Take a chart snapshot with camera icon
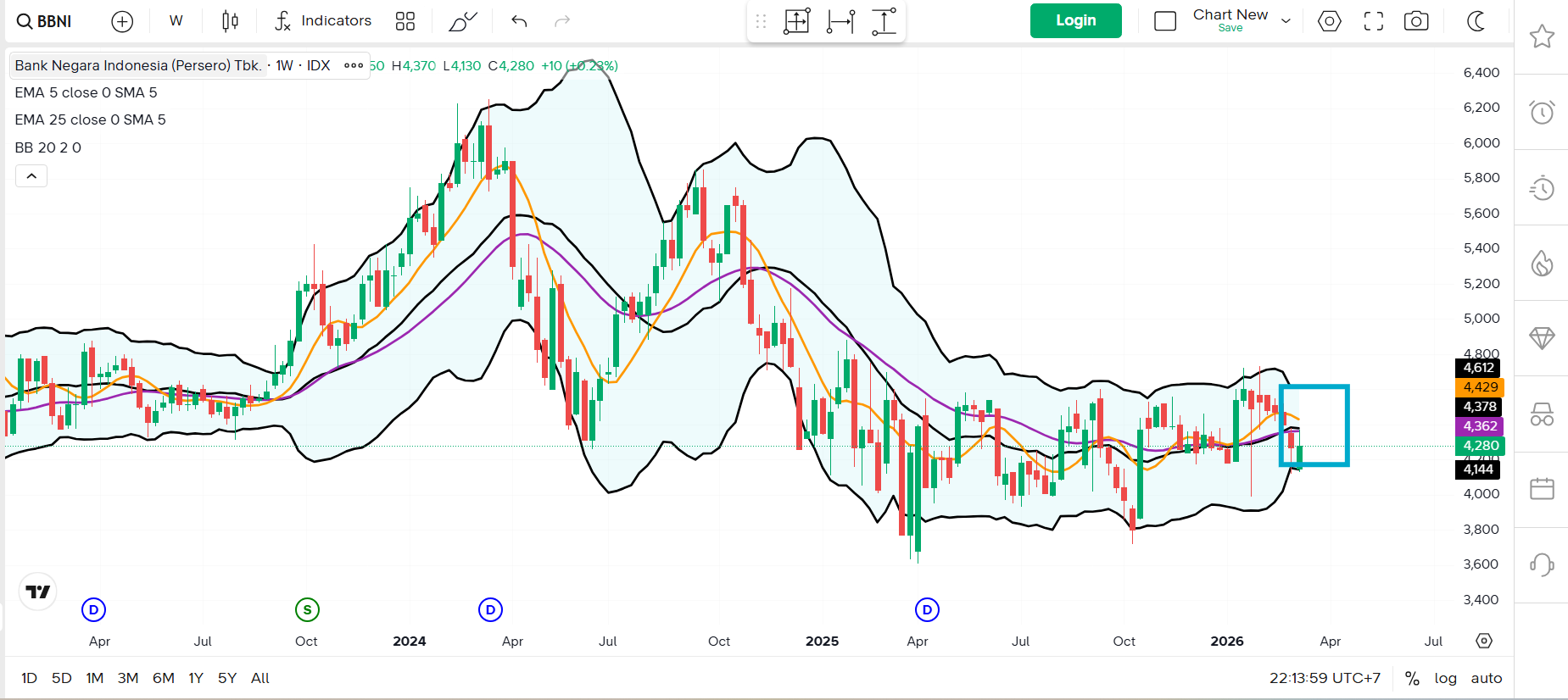The width and height of the screenshot is (1568, 700). (x=1415, y=21)
